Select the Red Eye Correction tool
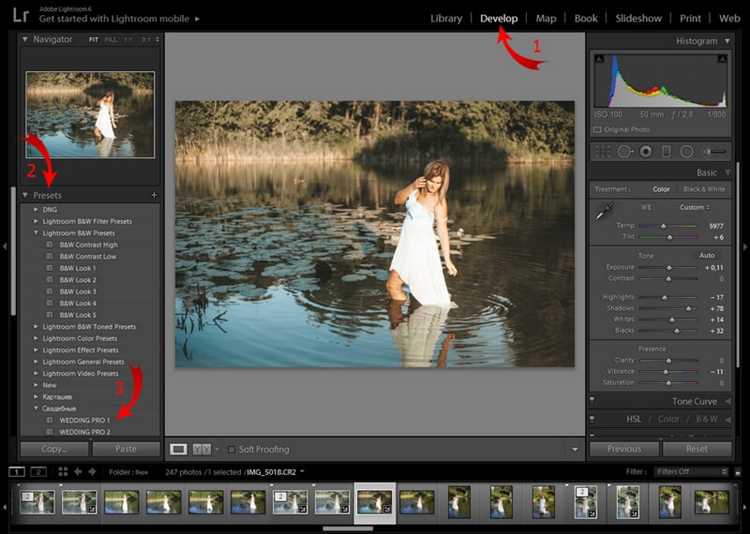 click(646, 152)
